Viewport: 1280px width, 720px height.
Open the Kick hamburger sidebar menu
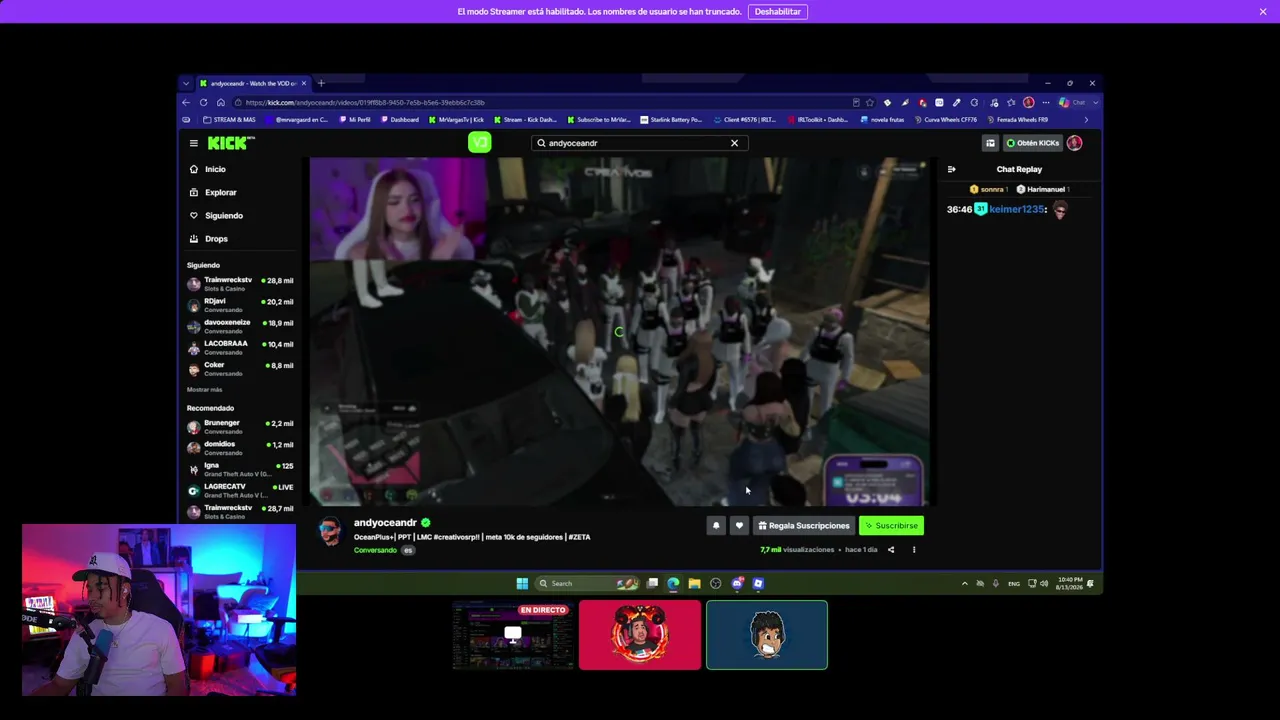(x=194, y=143)
